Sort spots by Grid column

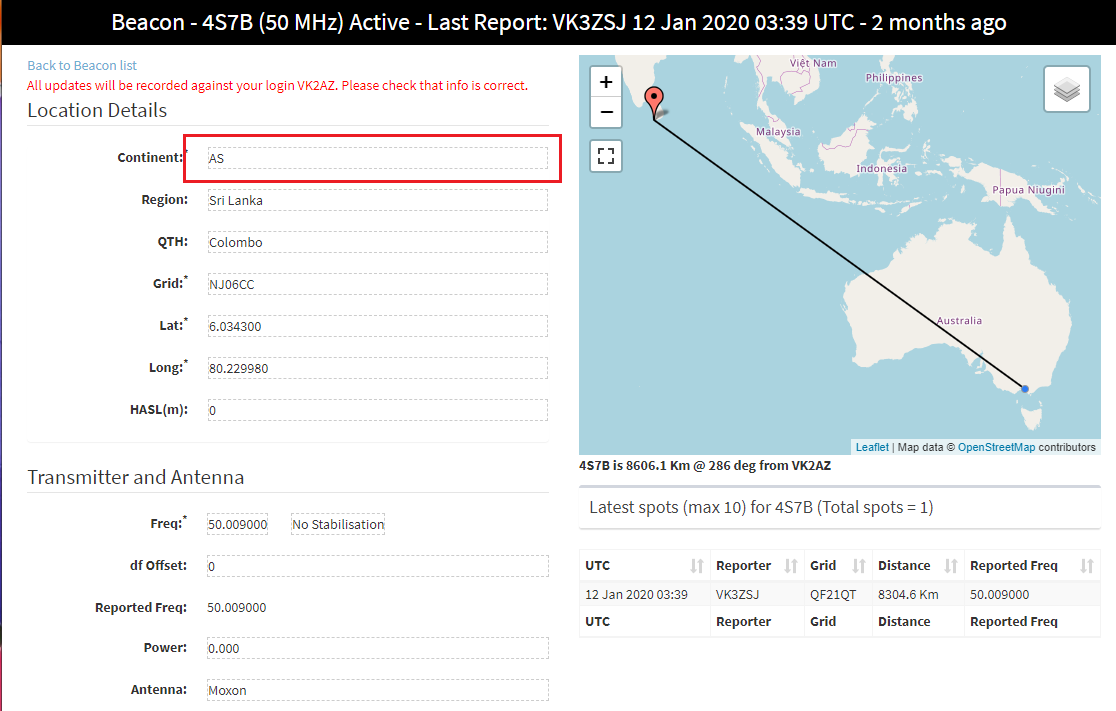(838, 566)
